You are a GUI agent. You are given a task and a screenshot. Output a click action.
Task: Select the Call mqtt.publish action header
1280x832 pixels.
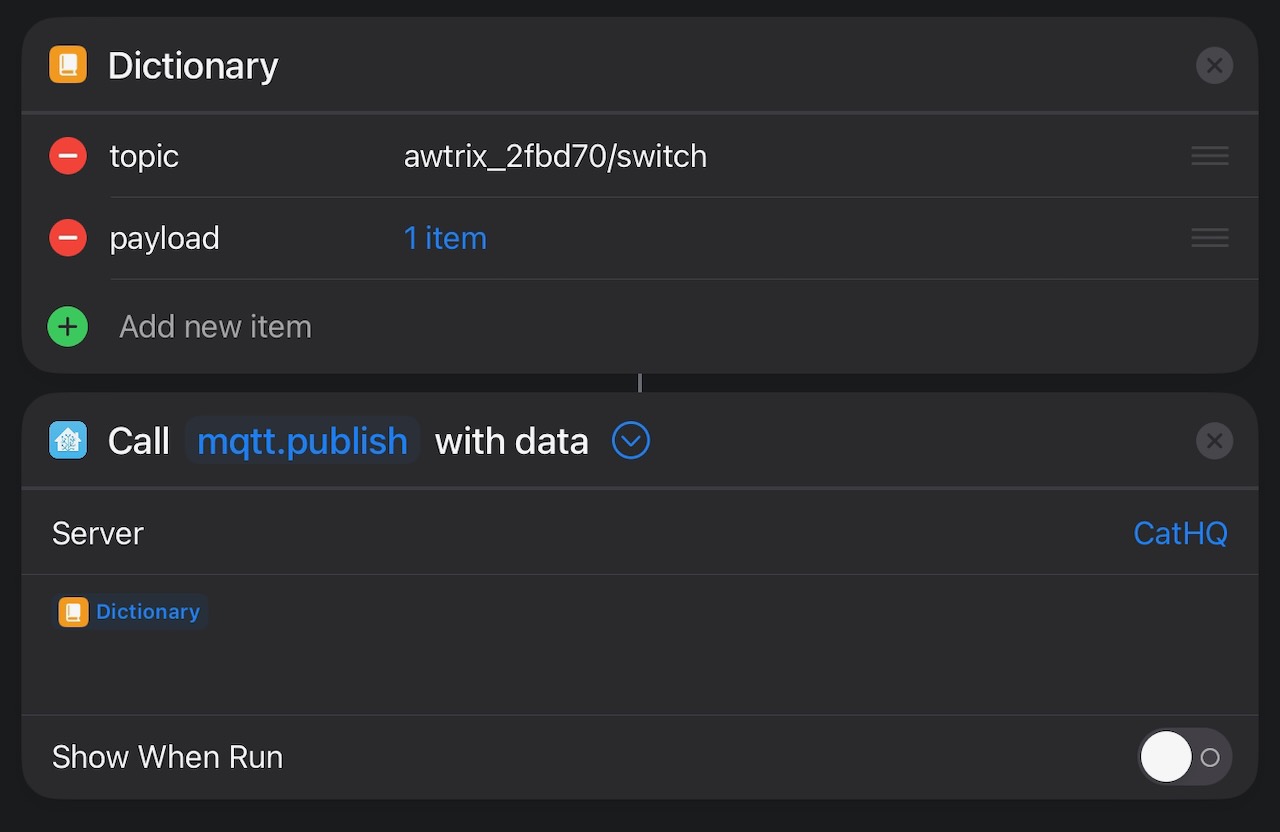click(x=139, y=440)
